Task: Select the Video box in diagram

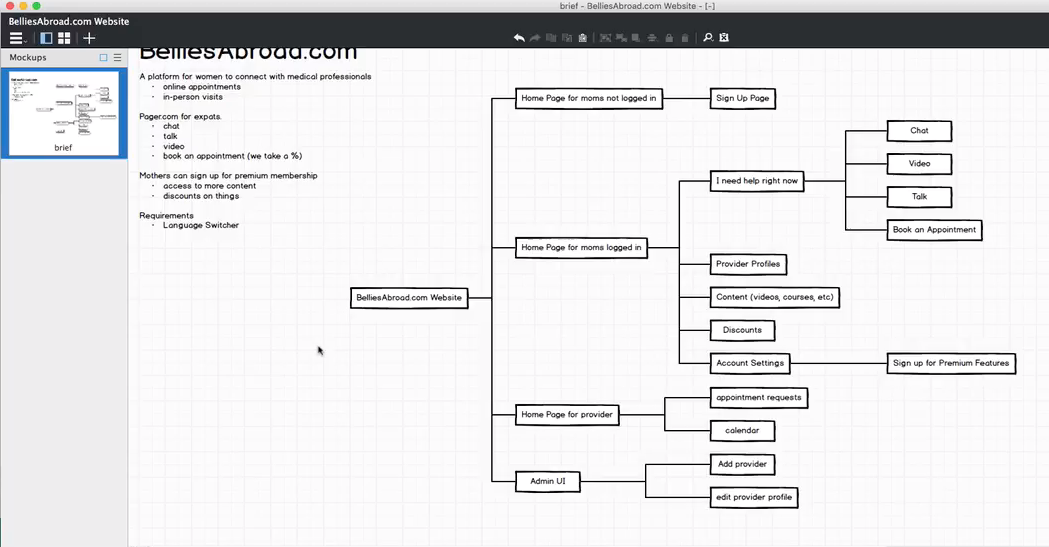Action: click(919, 164)
